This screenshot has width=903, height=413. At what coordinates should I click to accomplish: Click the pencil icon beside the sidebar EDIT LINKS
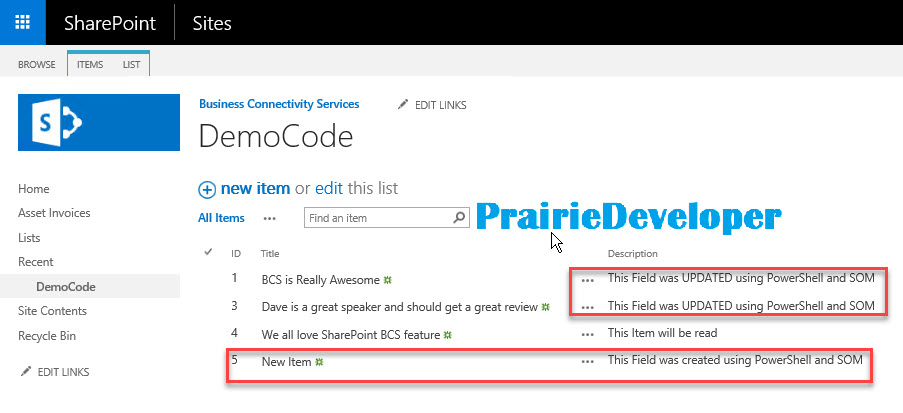pos(26,372)
